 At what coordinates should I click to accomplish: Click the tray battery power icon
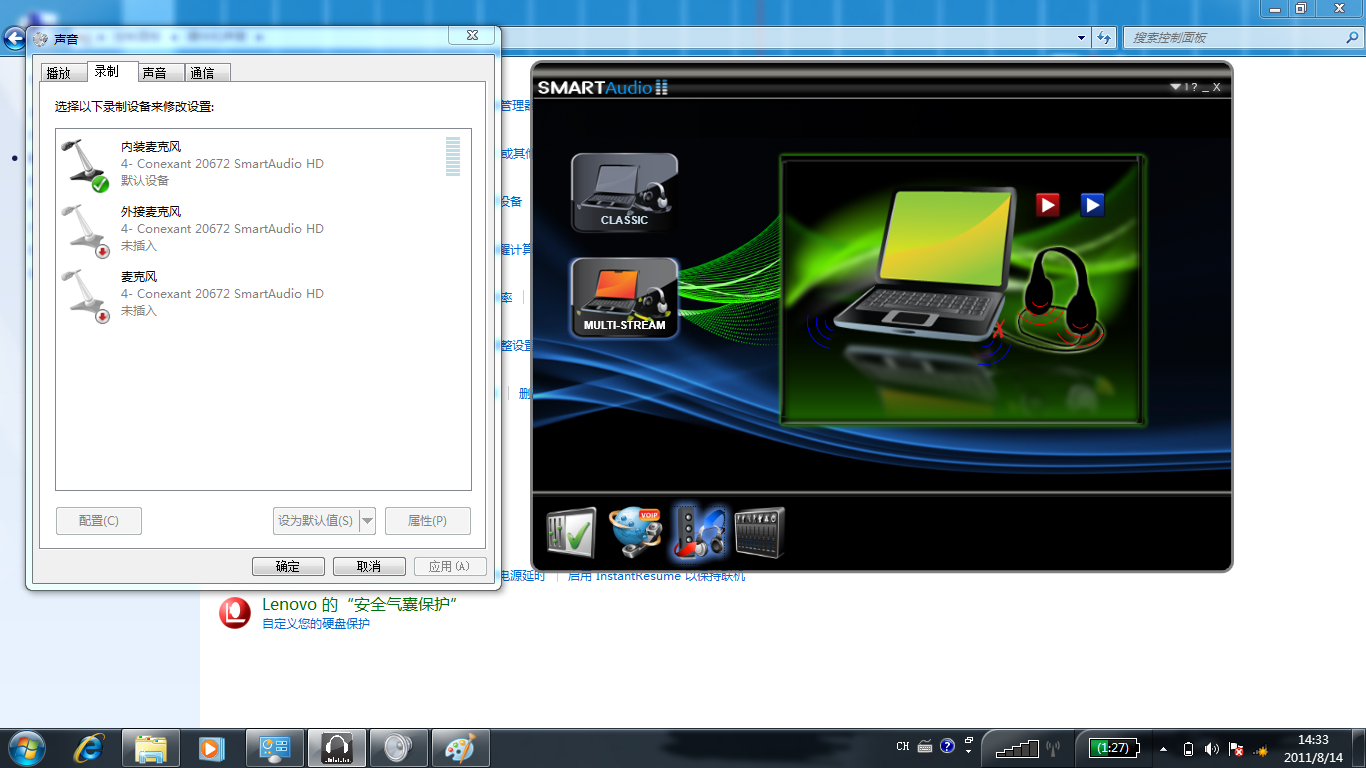(x=1188, y=749)
